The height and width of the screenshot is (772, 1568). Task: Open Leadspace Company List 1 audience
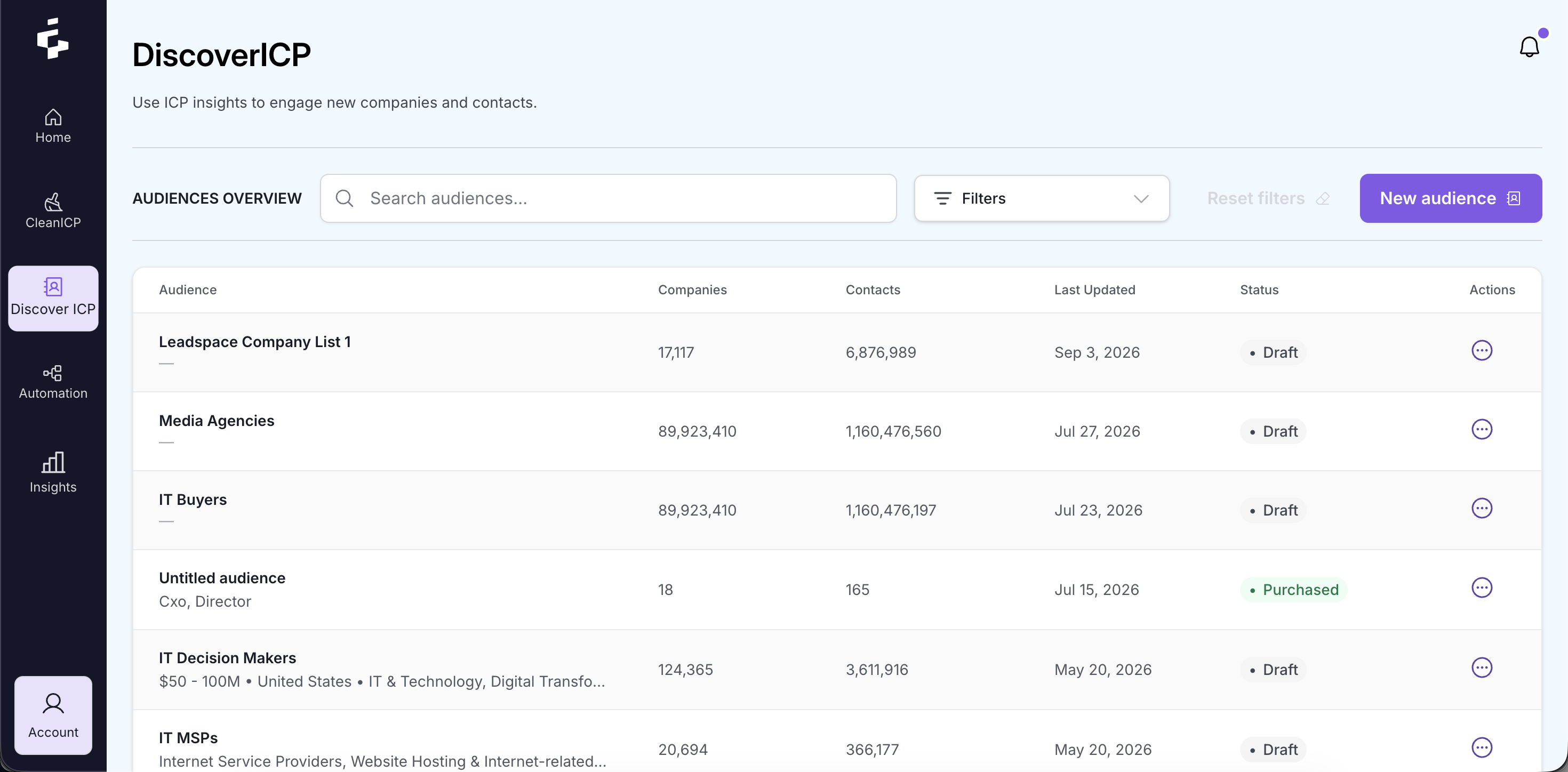[254, 342]
